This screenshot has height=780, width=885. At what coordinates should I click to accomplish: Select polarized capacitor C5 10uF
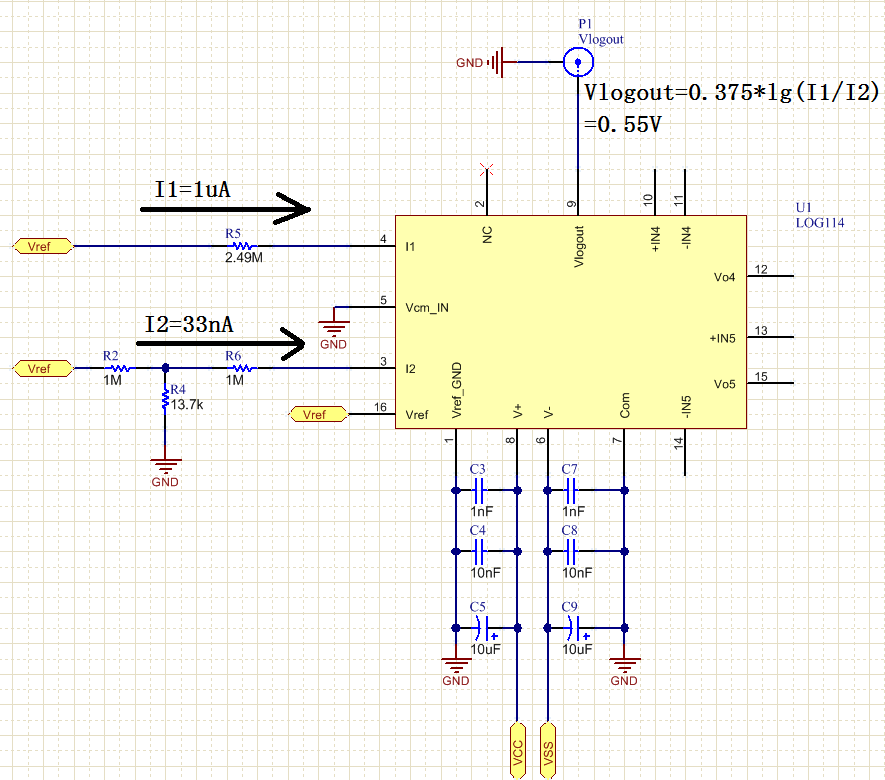484,628
